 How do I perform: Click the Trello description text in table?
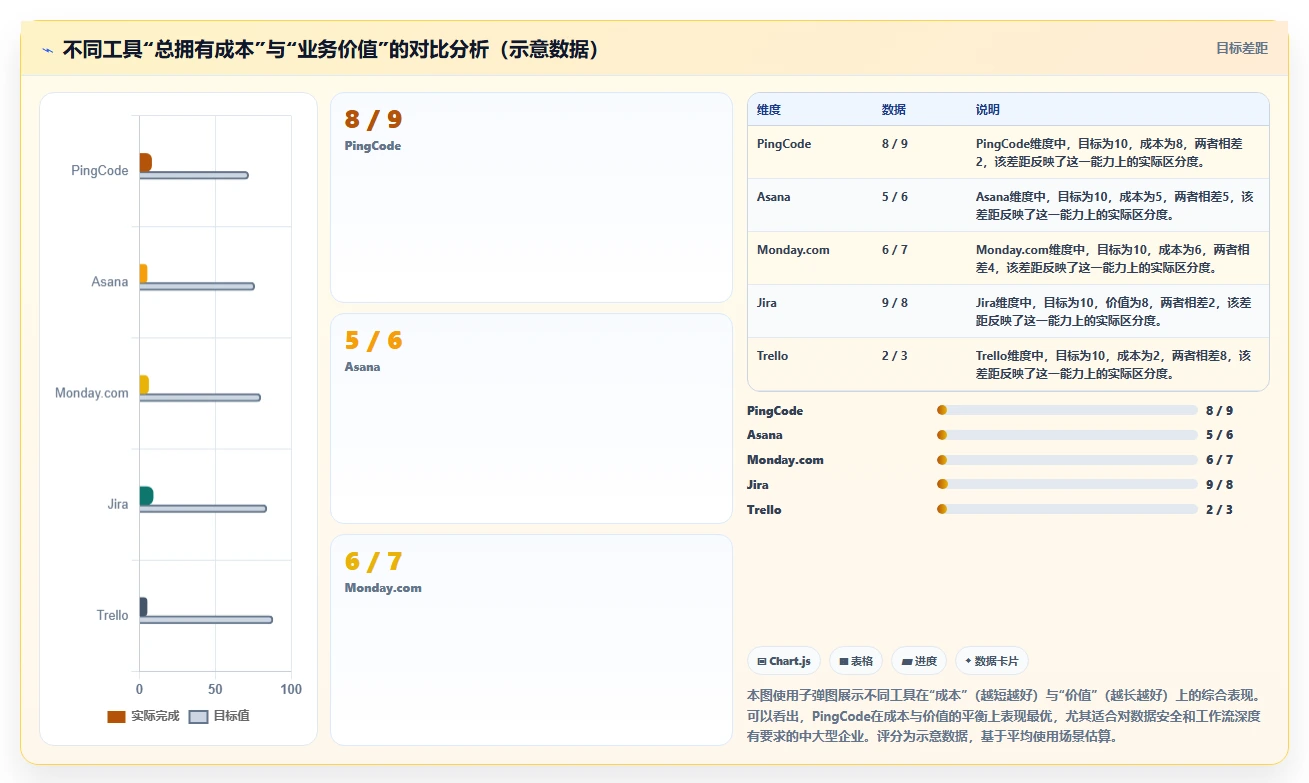(1114, 365)
